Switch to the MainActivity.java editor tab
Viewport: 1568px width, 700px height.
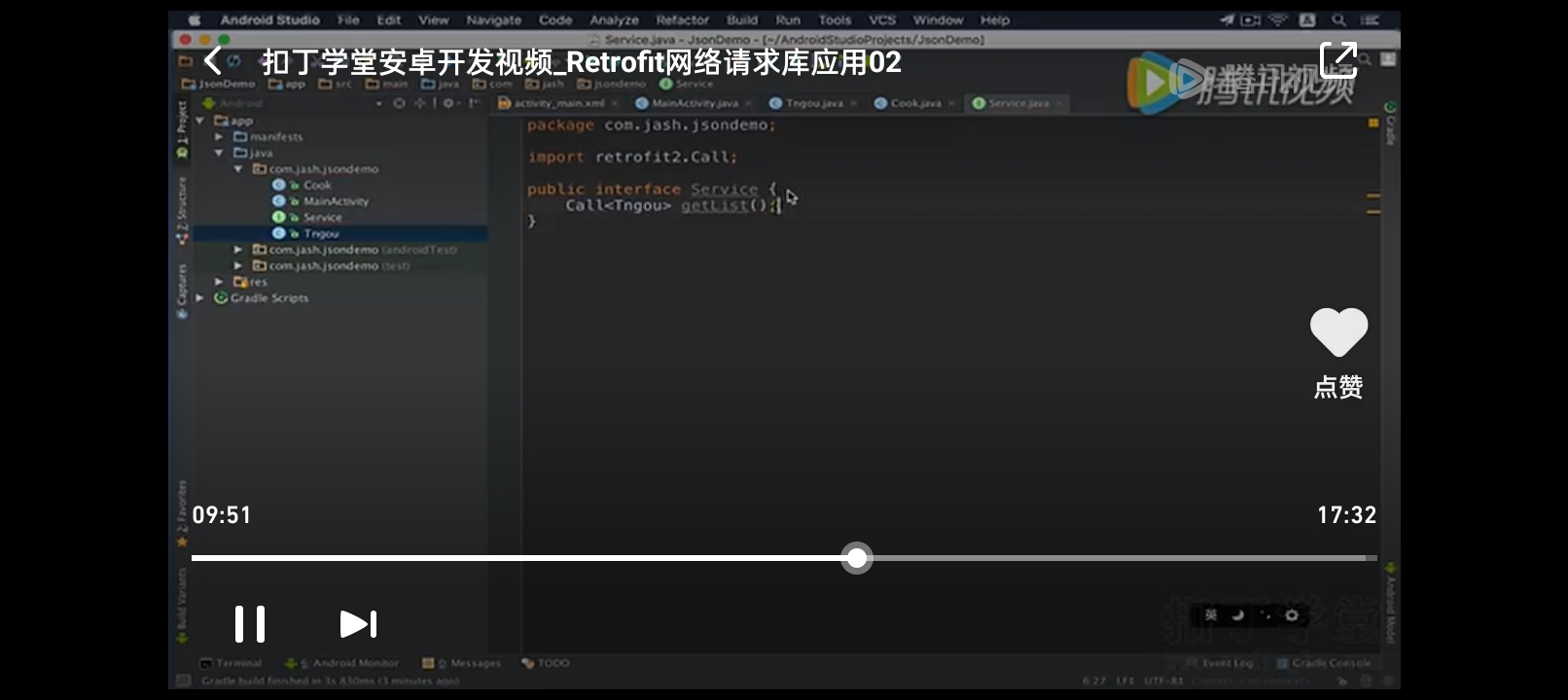[695, 103]
